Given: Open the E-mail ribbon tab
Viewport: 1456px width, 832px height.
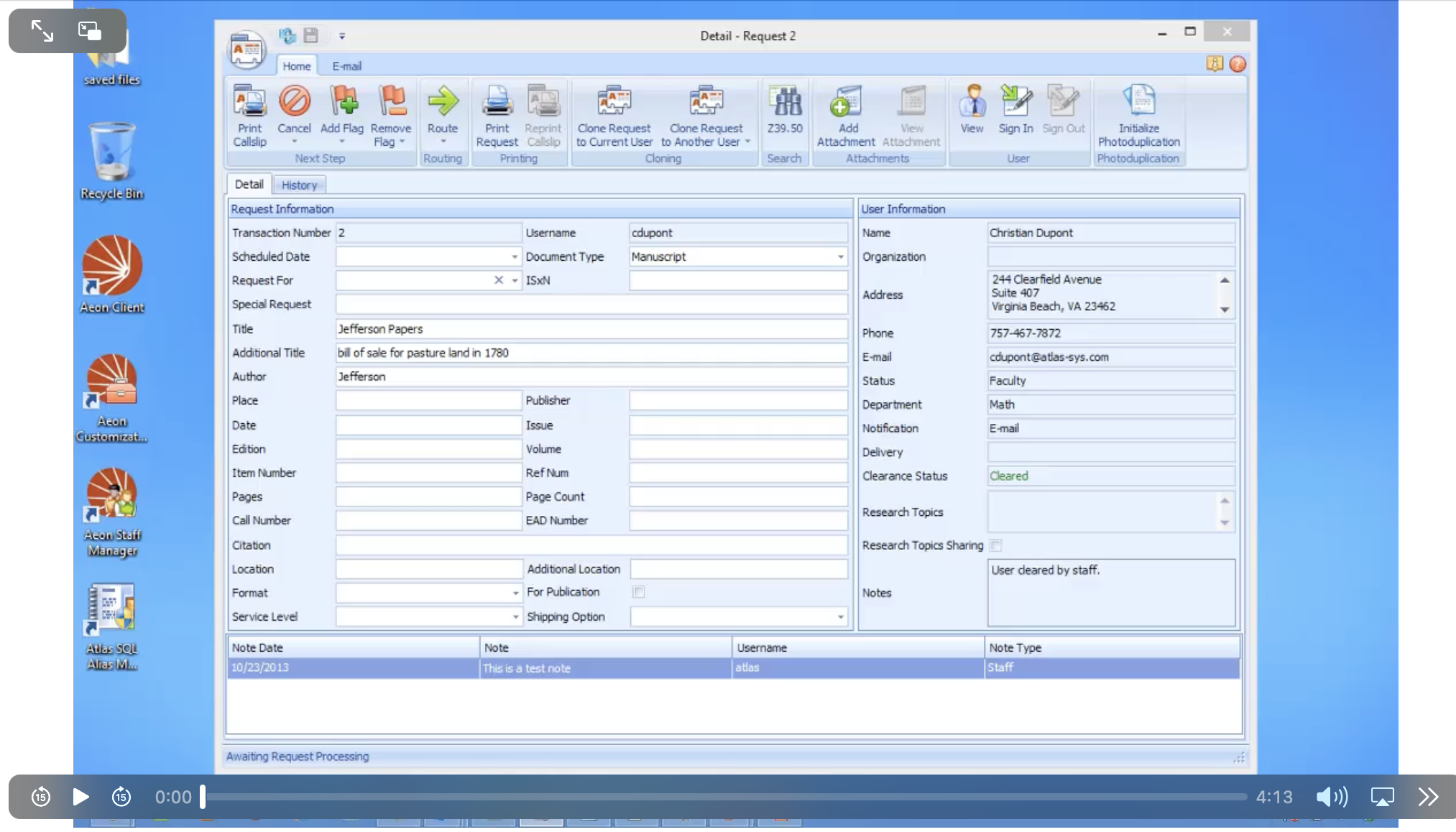Looking at the screenshot, I should pyautogui.click(x=346, y=66).
